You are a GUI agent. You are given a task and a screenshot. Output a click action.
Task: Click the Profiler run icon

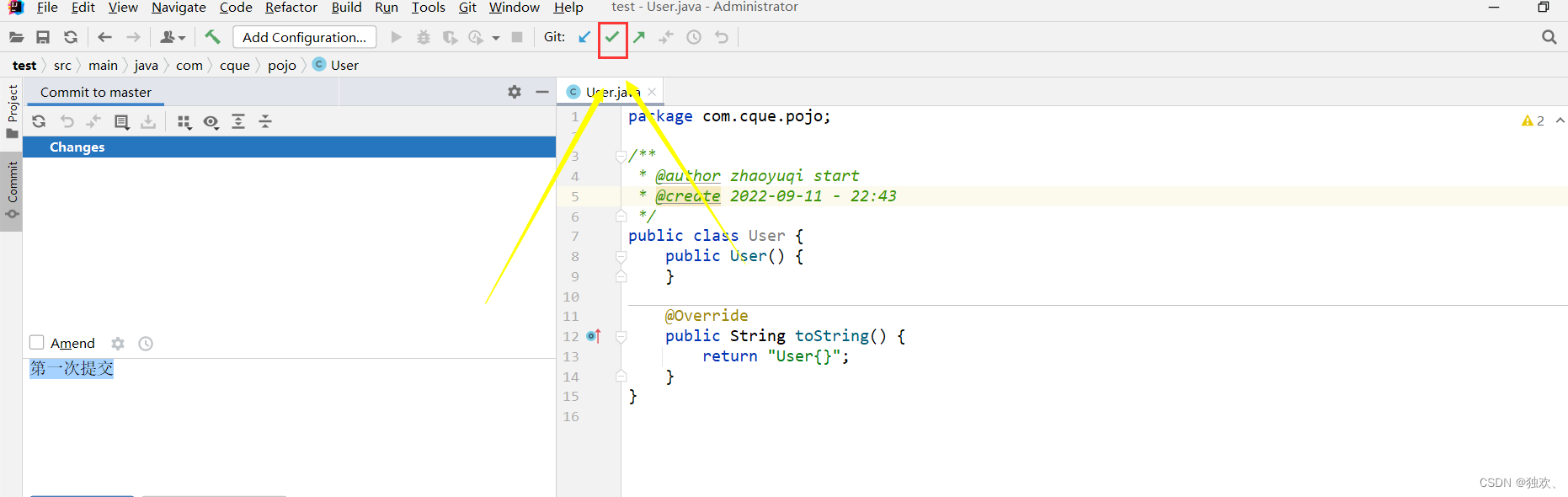477,37
